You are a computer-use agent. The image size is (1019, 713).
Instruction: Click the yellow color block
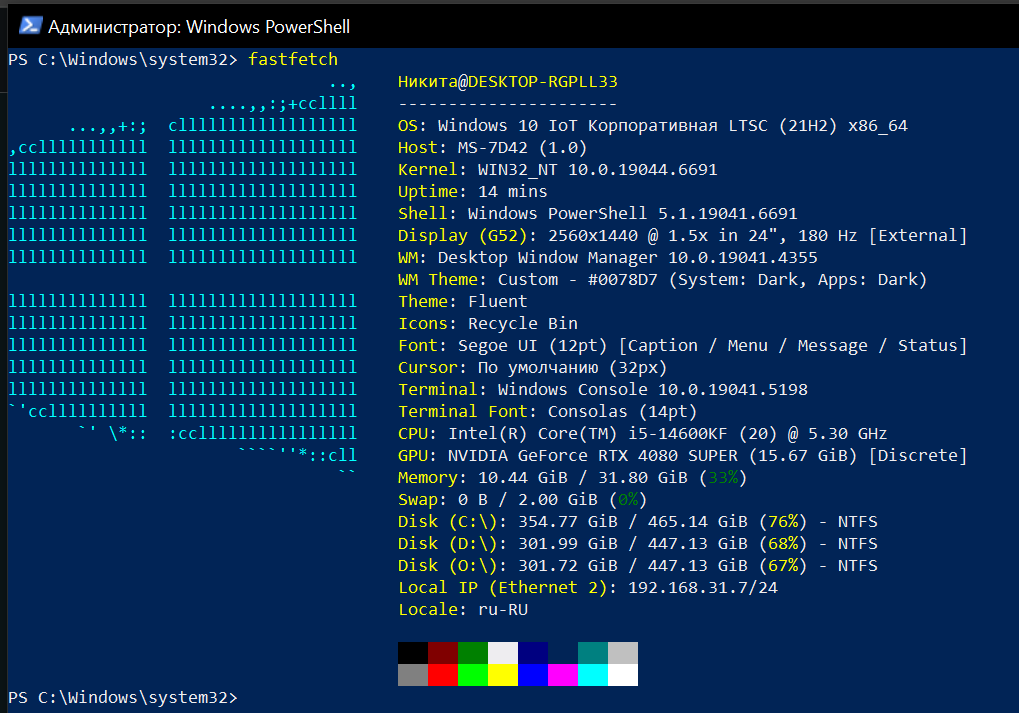tap(502, 675)
